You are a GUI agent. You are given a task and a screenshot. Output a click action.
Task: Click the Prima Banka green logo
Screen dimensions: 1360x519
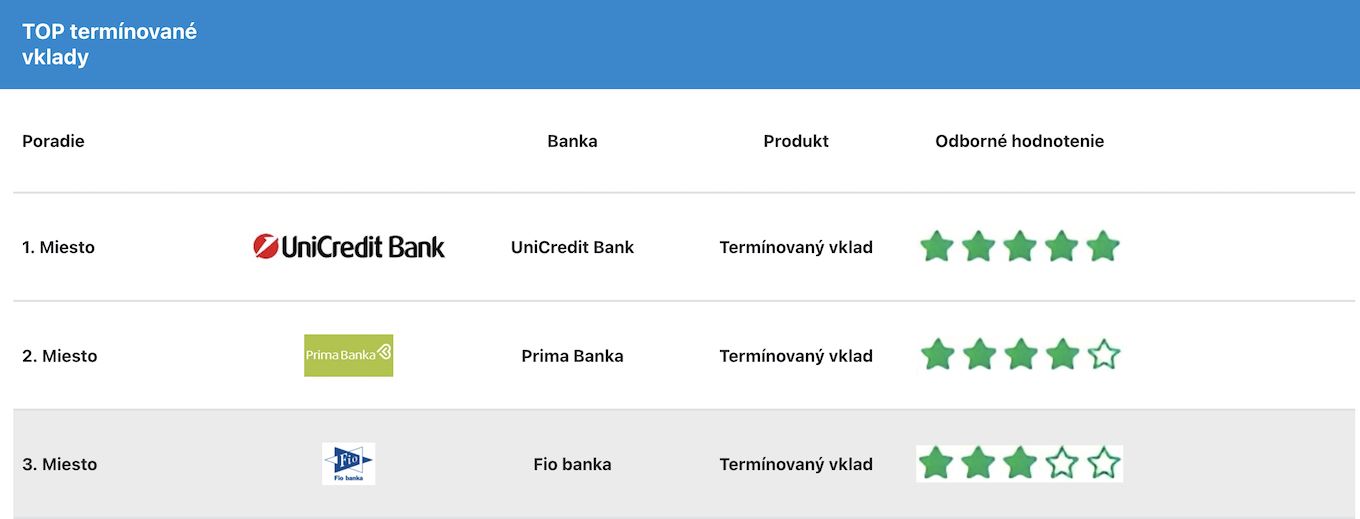pos(348,355)
